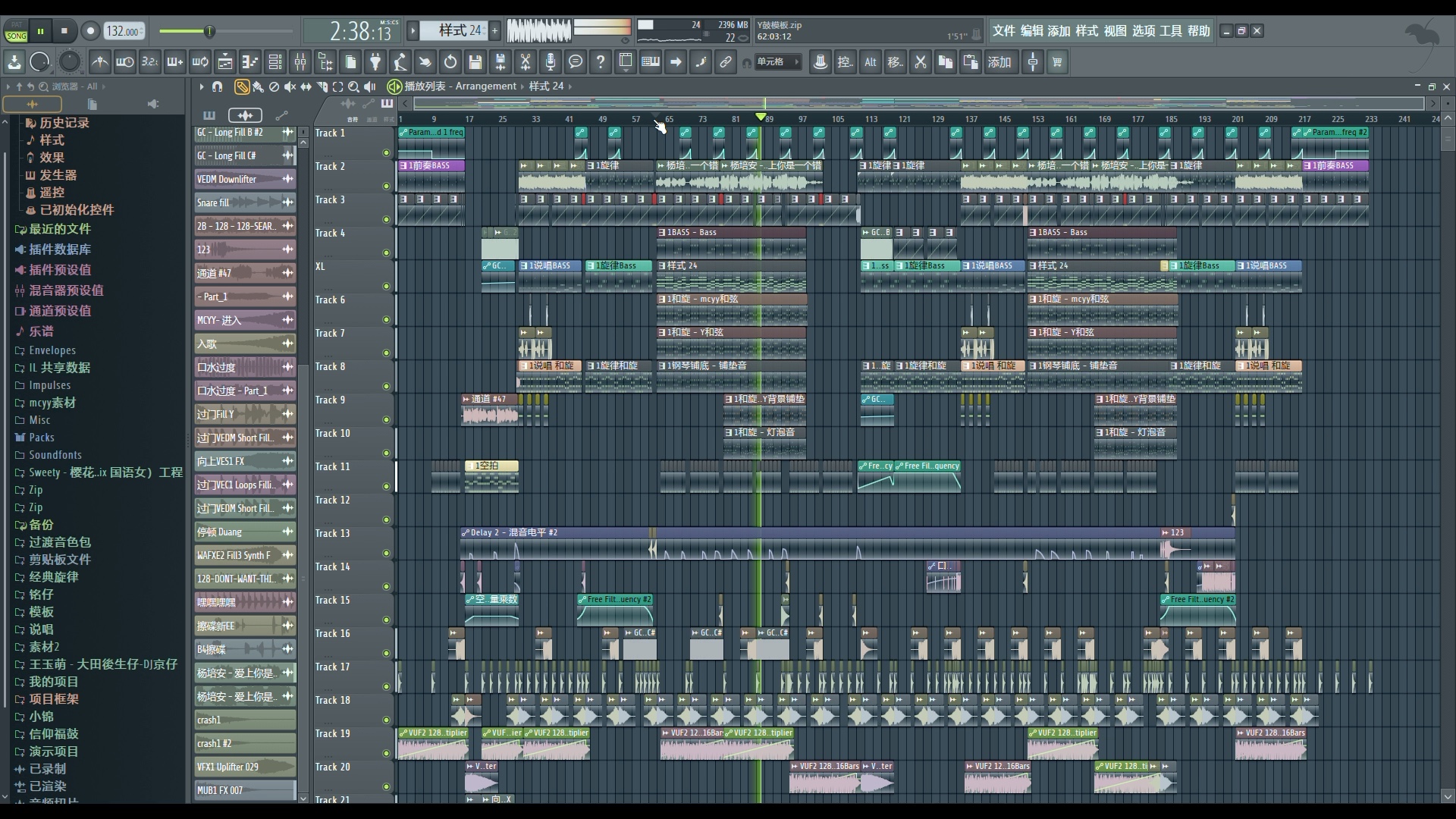Open the plugin picker plug icon
The height and width of the screenshot is (819, 1456).
point(375,62)
